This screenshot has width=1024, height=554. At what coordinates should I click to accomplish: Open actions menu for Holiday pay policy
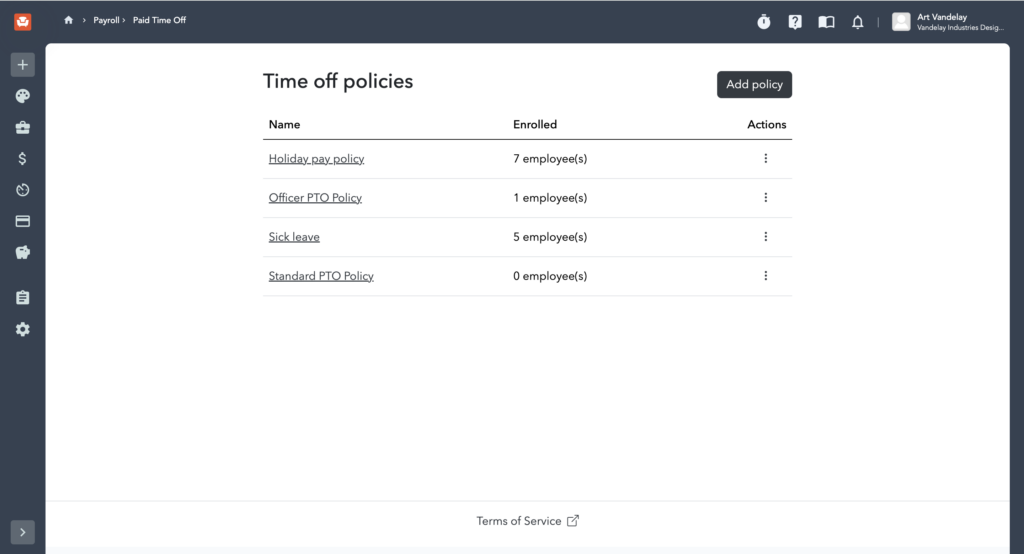coord(766,158)
